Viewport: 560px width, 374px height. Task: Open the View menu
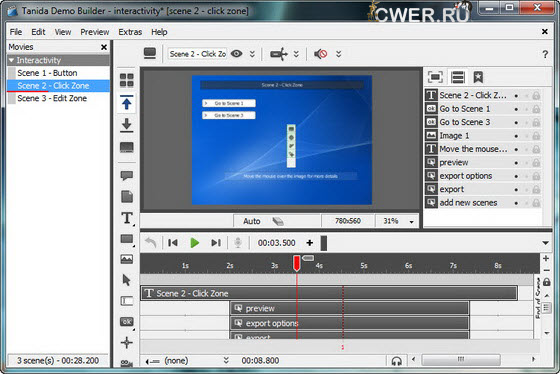(63, 32)
